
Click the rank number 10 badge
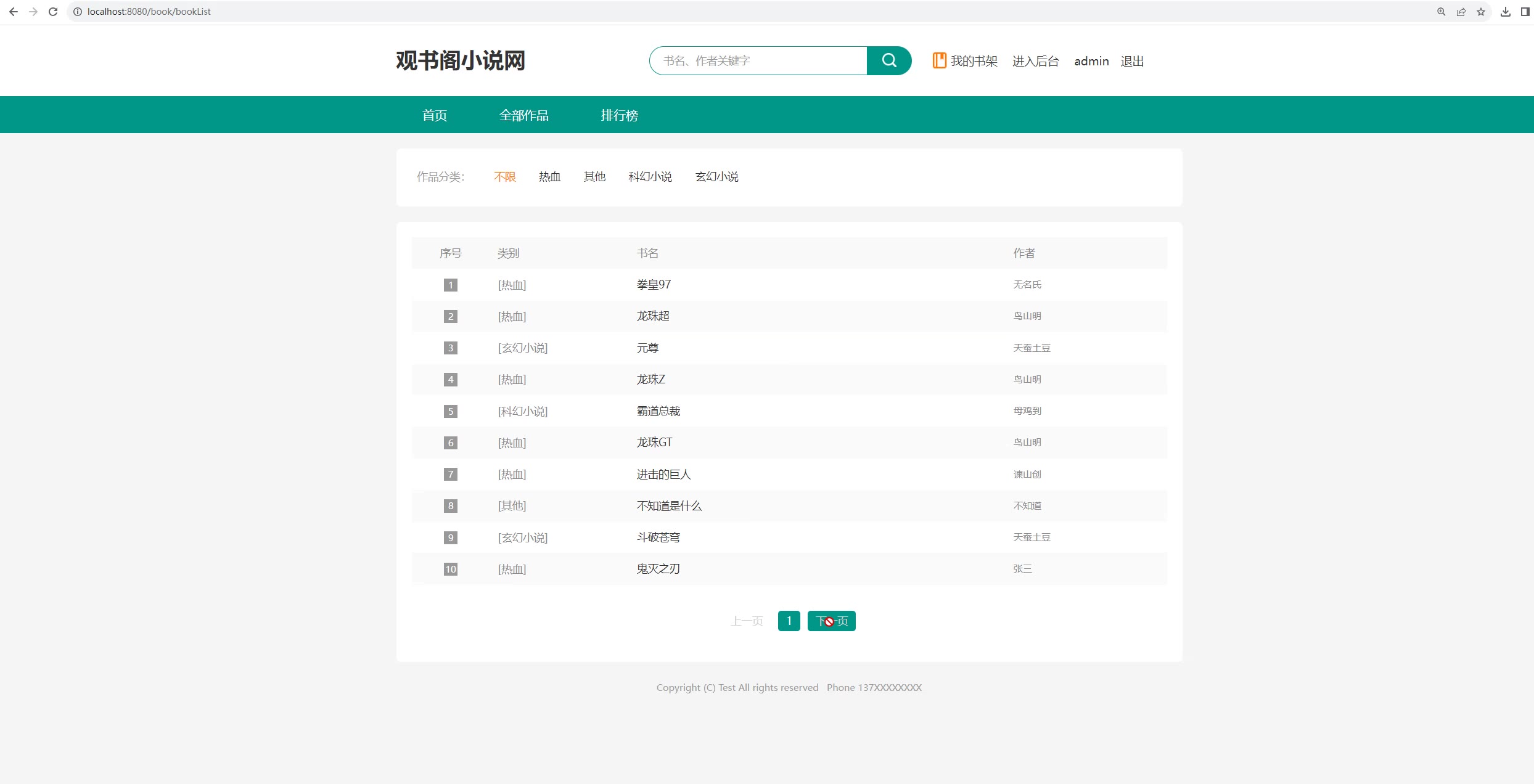point(451,569)
